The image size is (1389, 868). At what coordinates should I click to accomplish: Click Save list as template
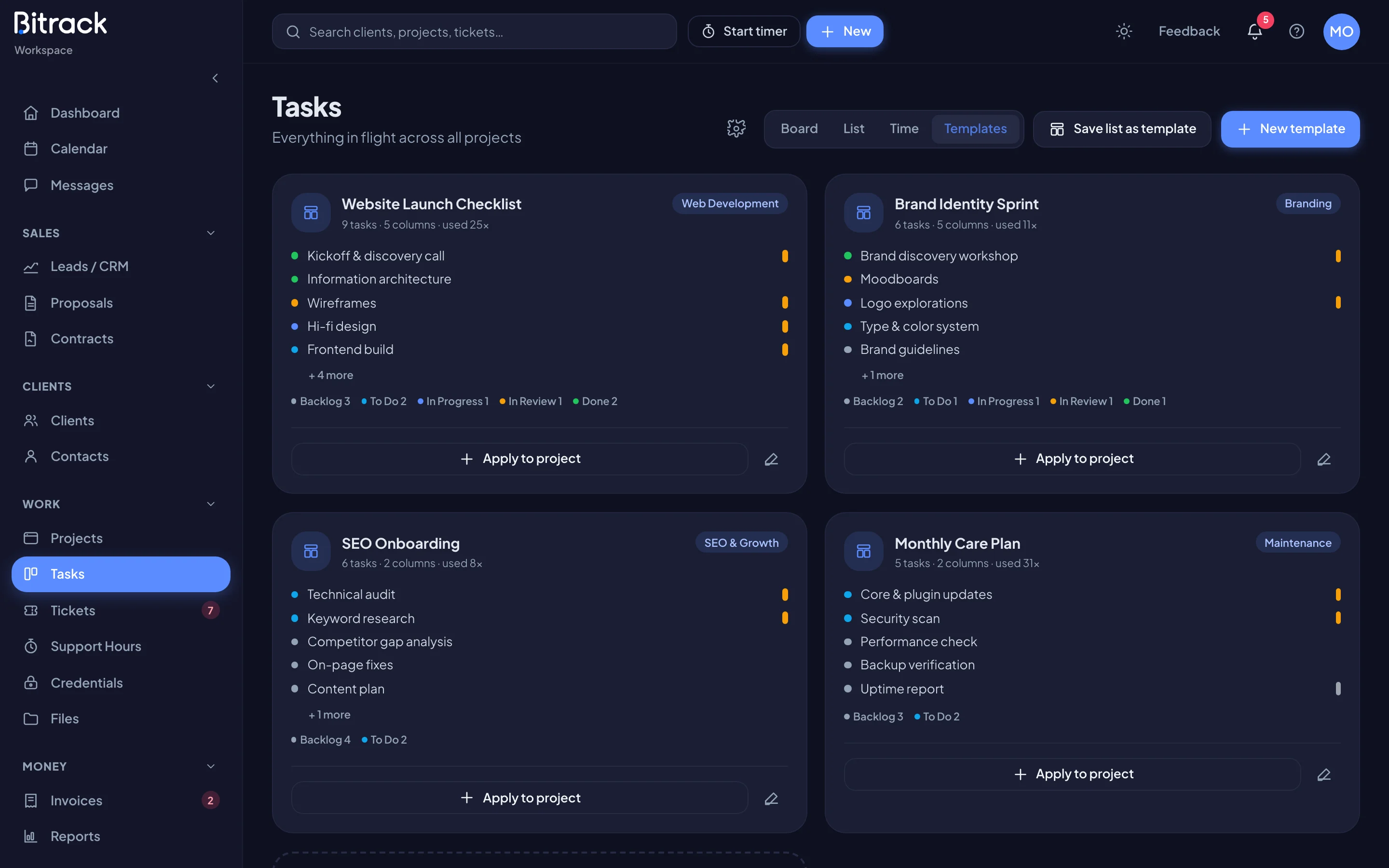tap(1121, 129)
